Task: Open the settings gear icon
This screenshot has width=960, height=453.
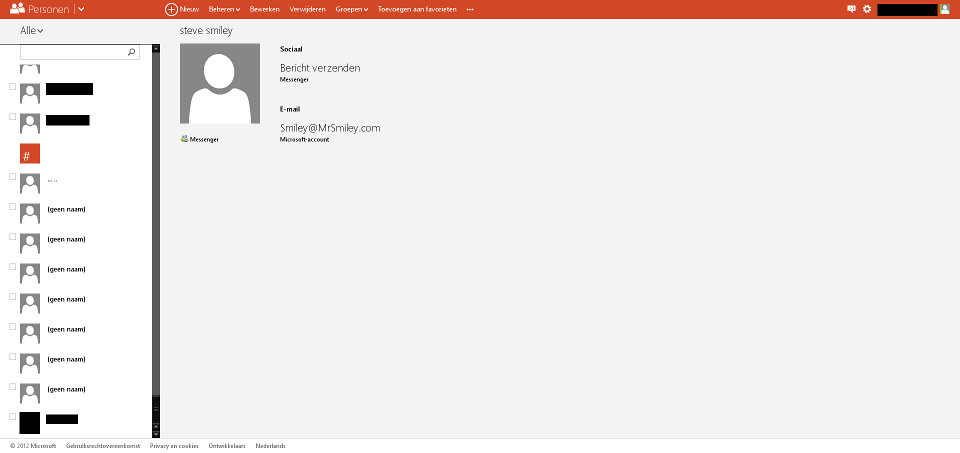Action: pyautogui.click(x=867, y=9)
